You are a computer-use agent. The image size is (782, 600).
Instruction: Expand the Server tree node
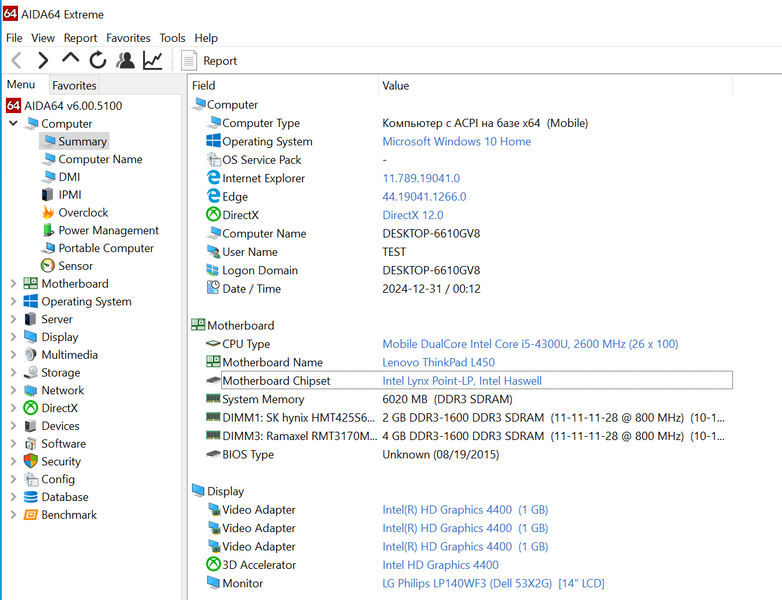(x=13, y=319)
